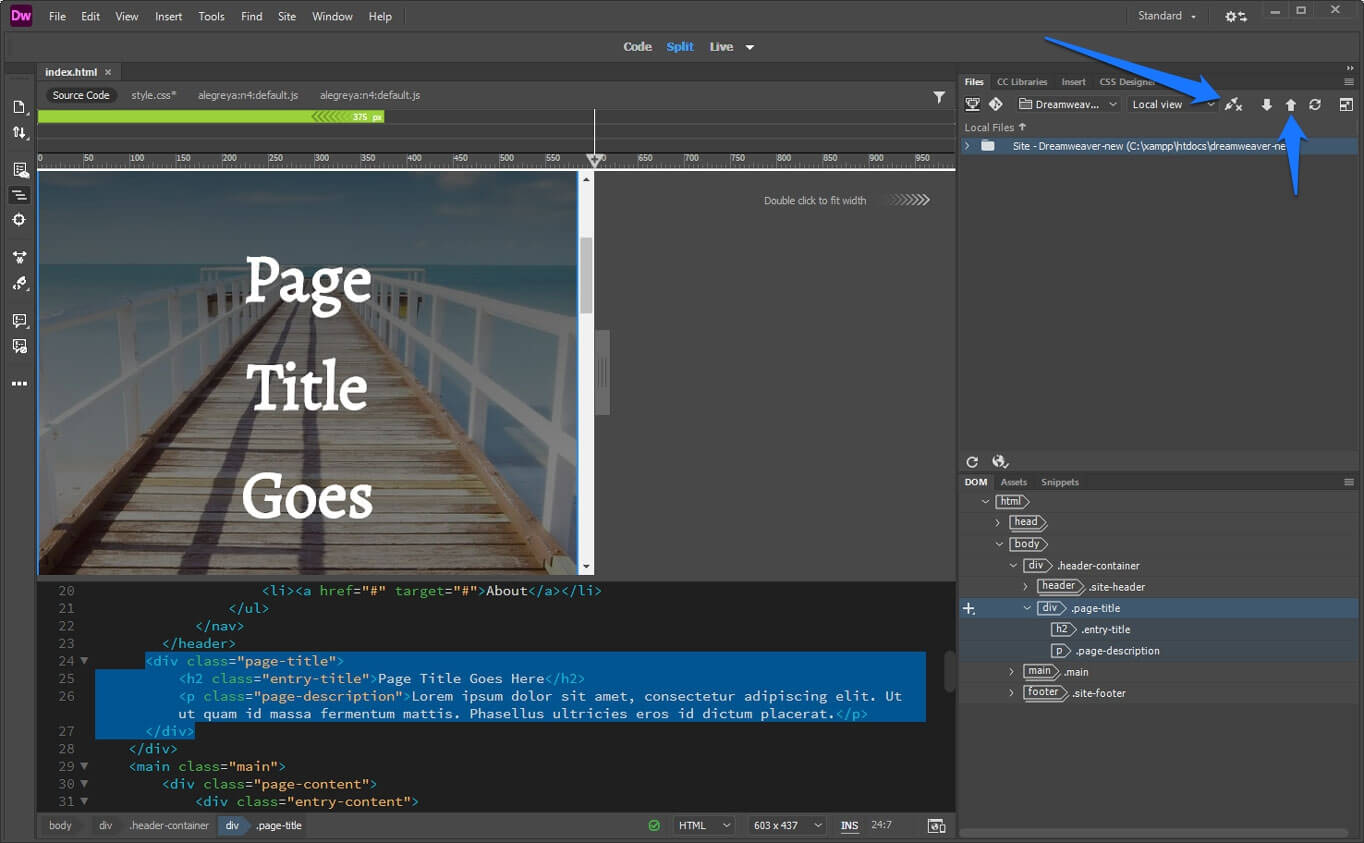Click the green lint checkmark in the status bar

point(655,825)
